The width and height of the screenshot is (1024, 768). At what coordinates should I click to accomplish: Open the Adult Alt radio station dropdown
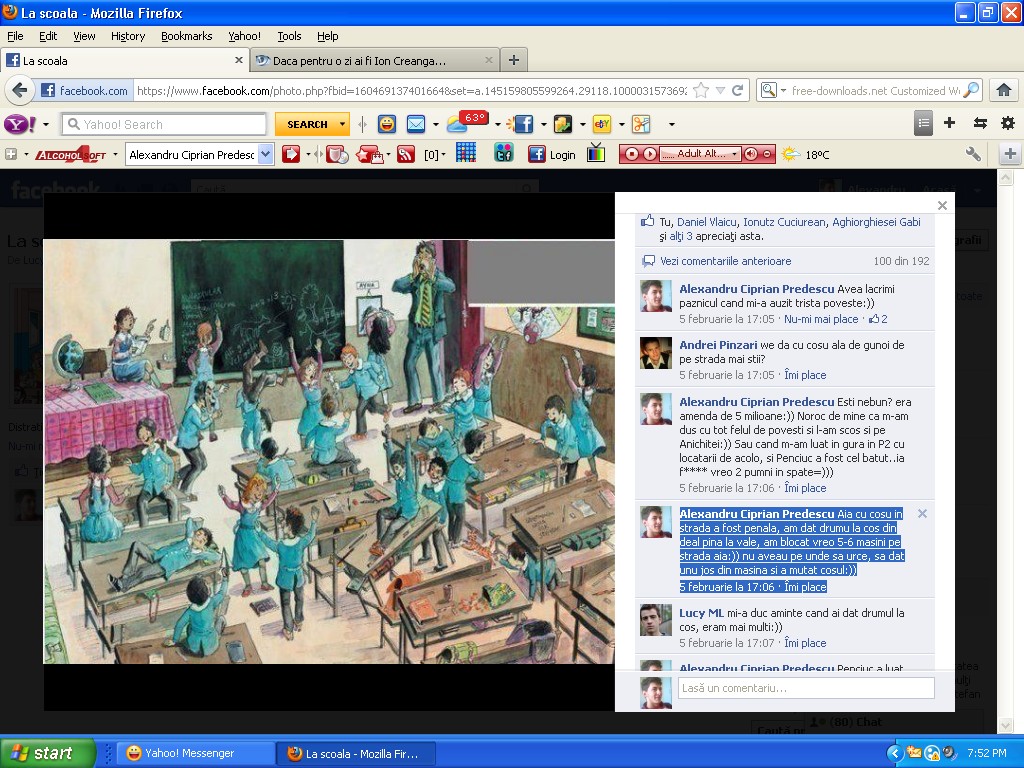(x=734, y=154)
